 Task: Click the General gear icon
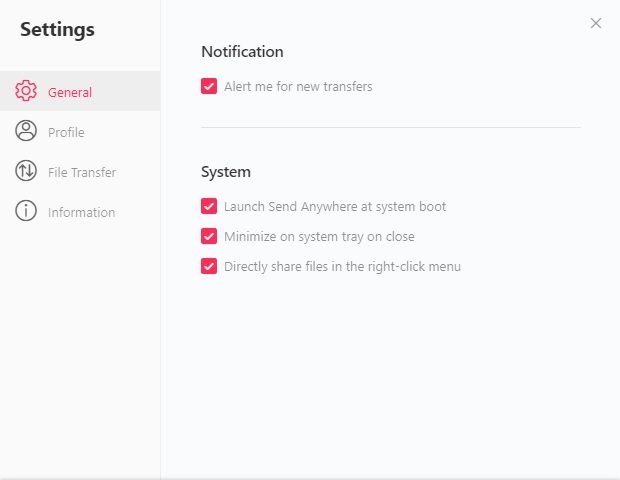point(26,91)
